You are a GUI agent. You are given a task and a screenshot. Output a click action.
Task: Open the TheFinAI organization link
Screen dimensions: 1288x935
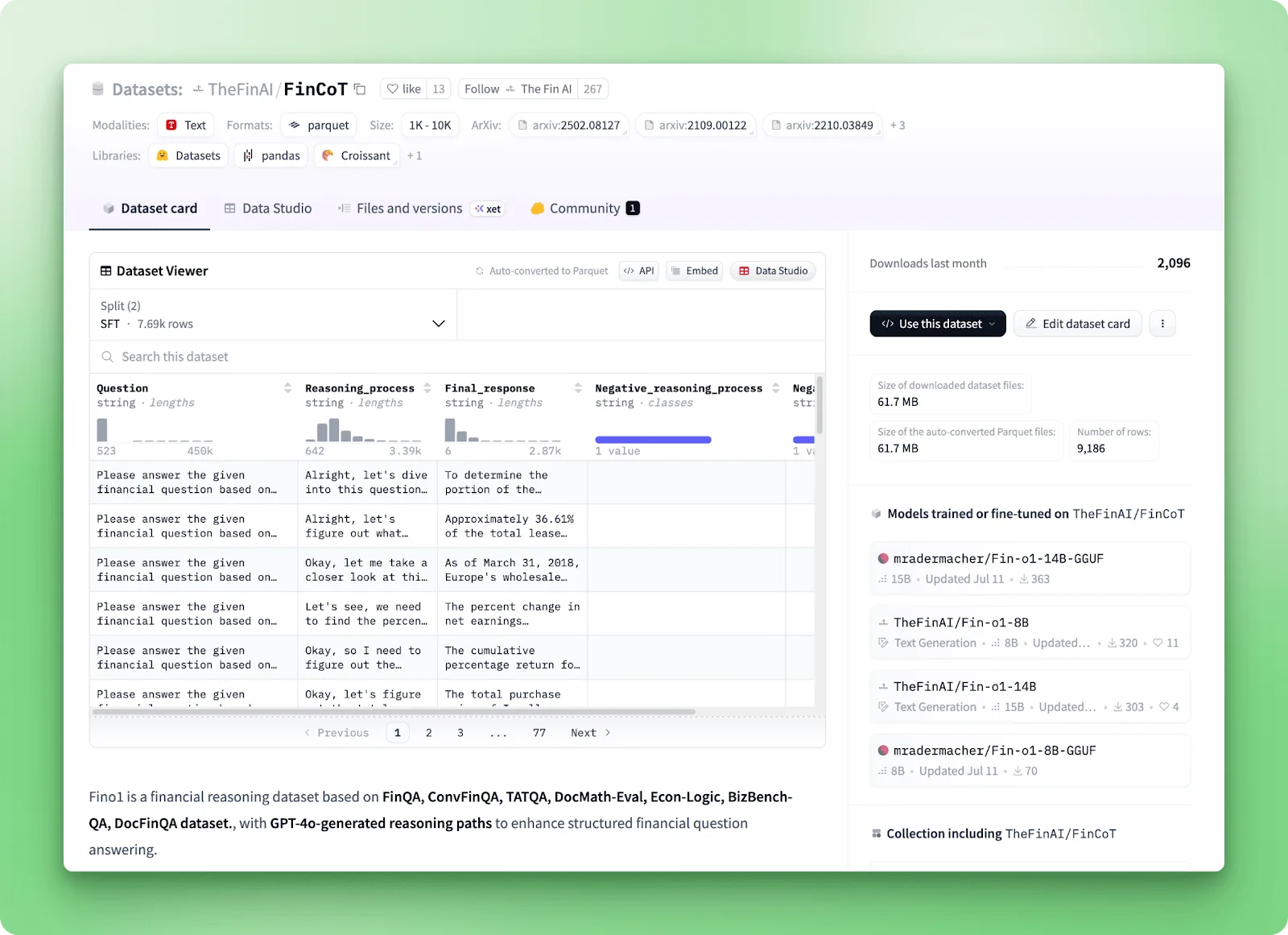241,89
